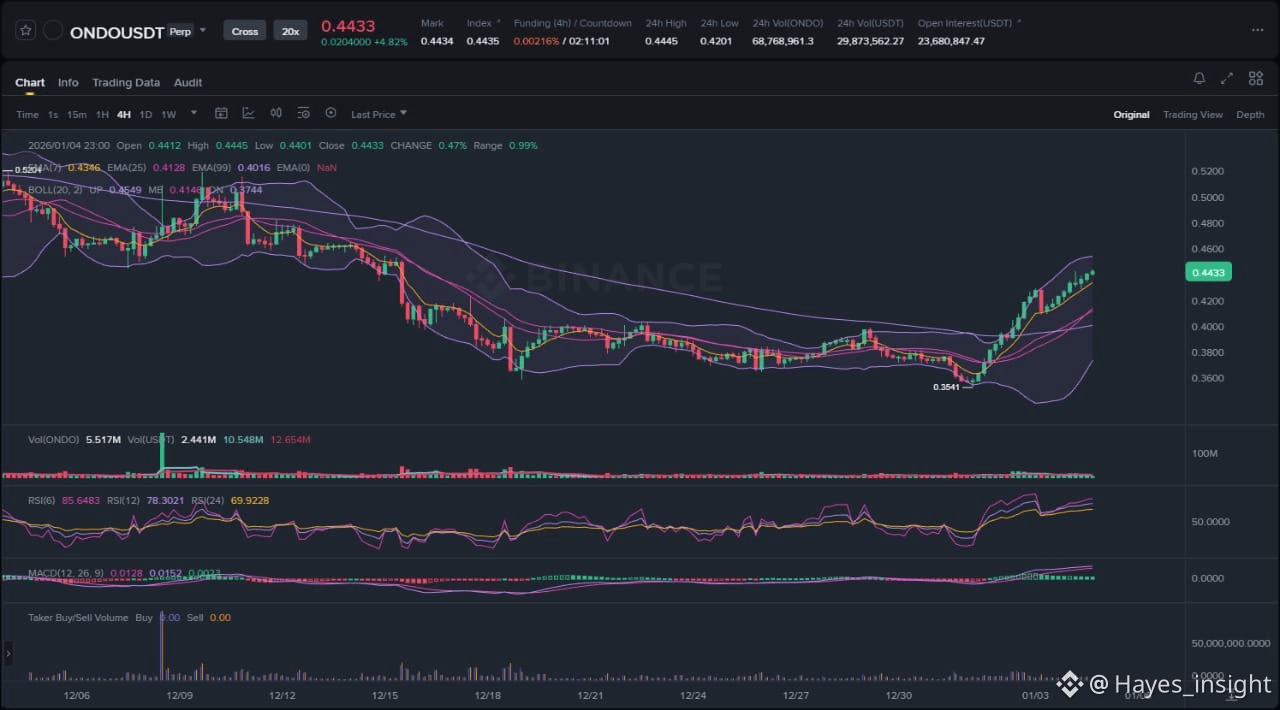Open the chart layout grid icon
This screenshot has height=710, width=1280.
(x=1255, y=78)
